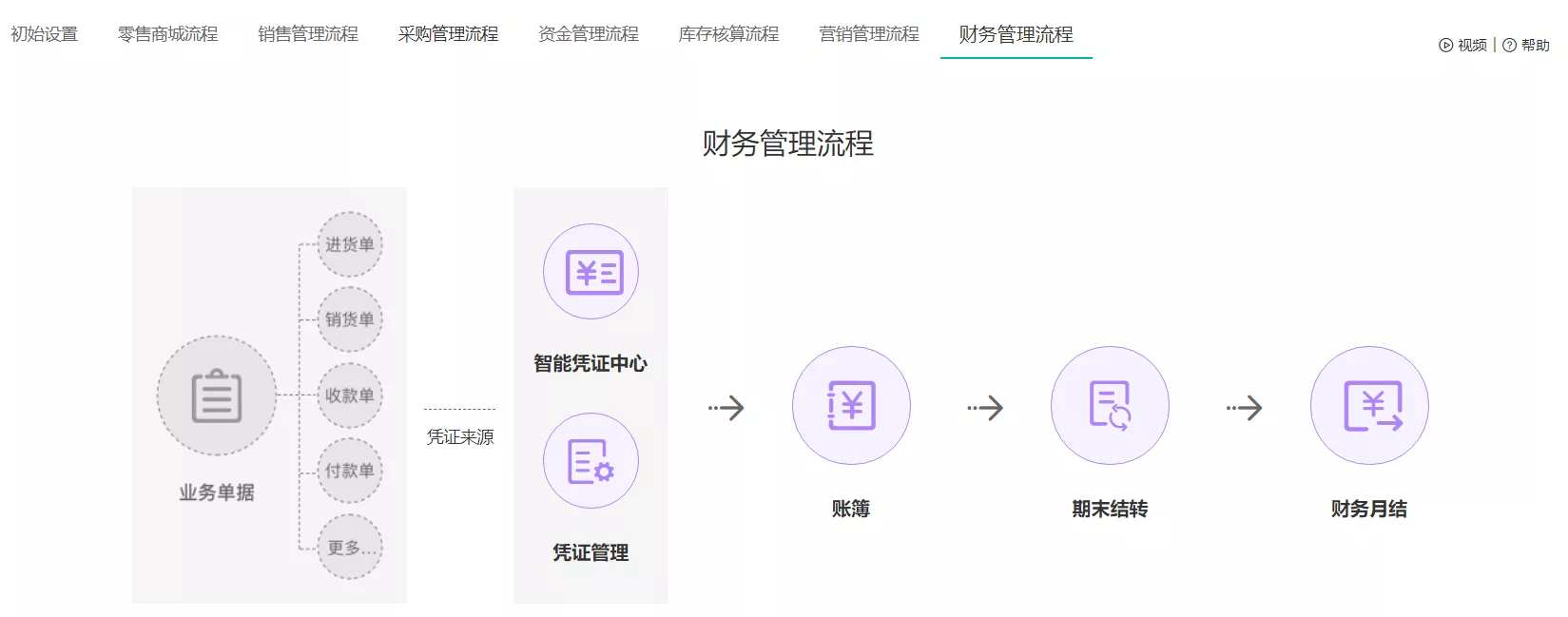The height and width of the screenshot is (617, 1568).
Task: Click the 财务月结 label
Action: click(x=1369, y=509)
